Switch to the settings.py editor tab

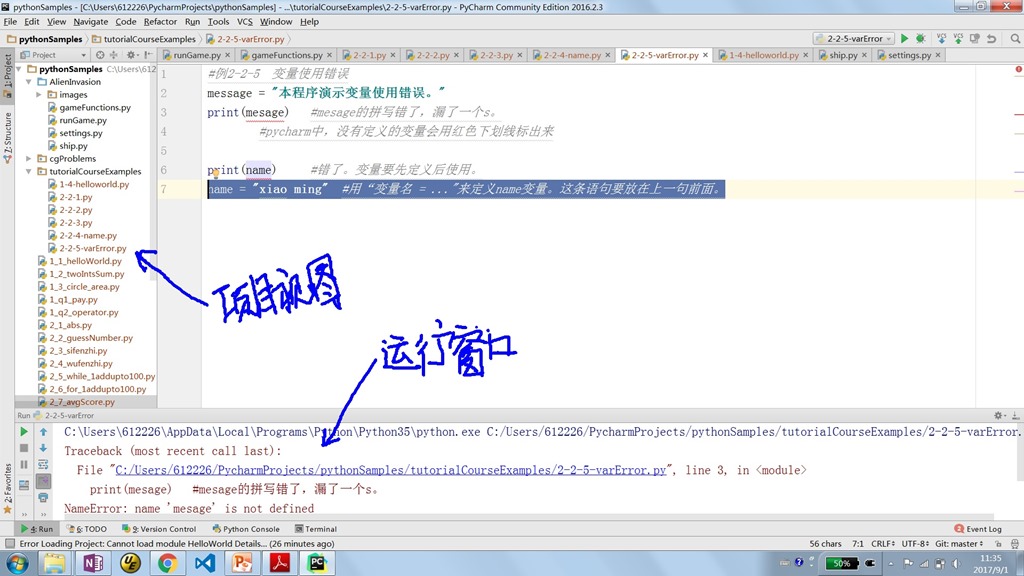909,55
